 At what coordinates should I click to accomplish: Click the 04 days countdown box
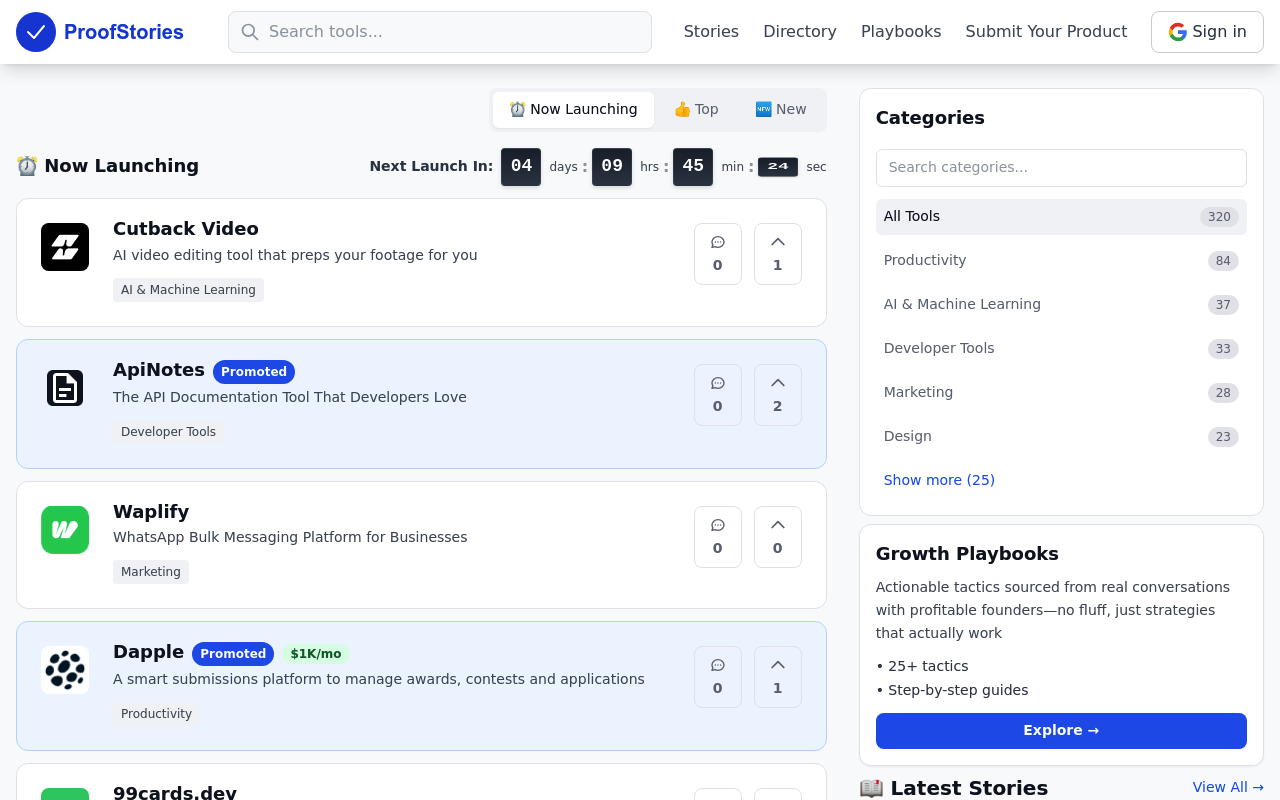[521, 167]
